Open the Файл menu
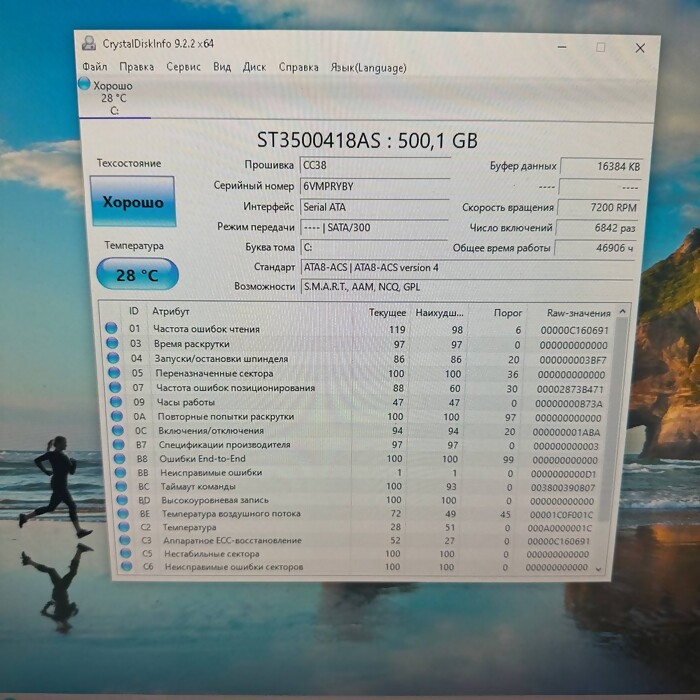 tap(94, 67)
